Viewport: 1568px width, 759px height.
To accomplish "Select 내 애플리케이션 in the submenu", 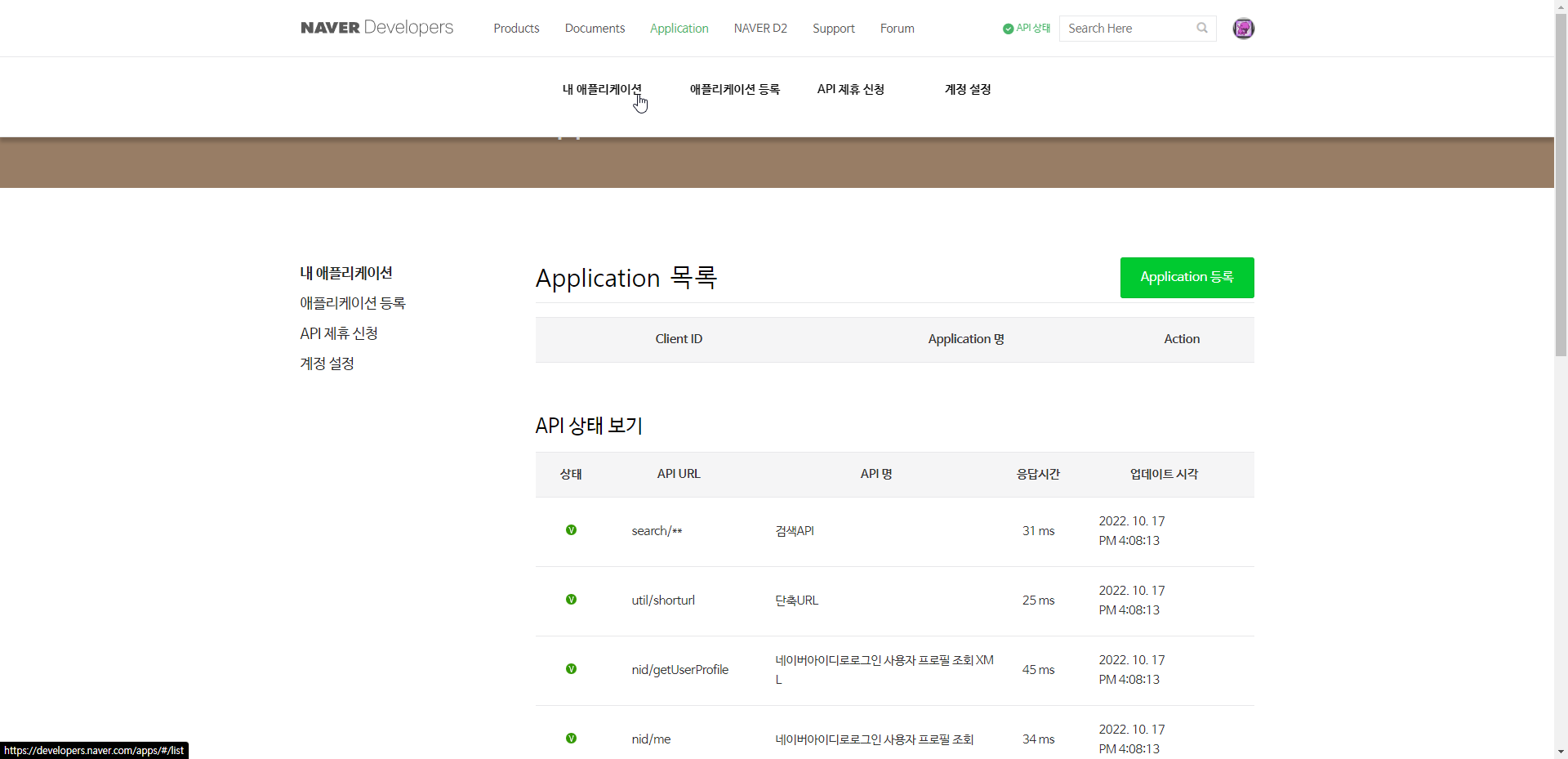I will [602, 89].
